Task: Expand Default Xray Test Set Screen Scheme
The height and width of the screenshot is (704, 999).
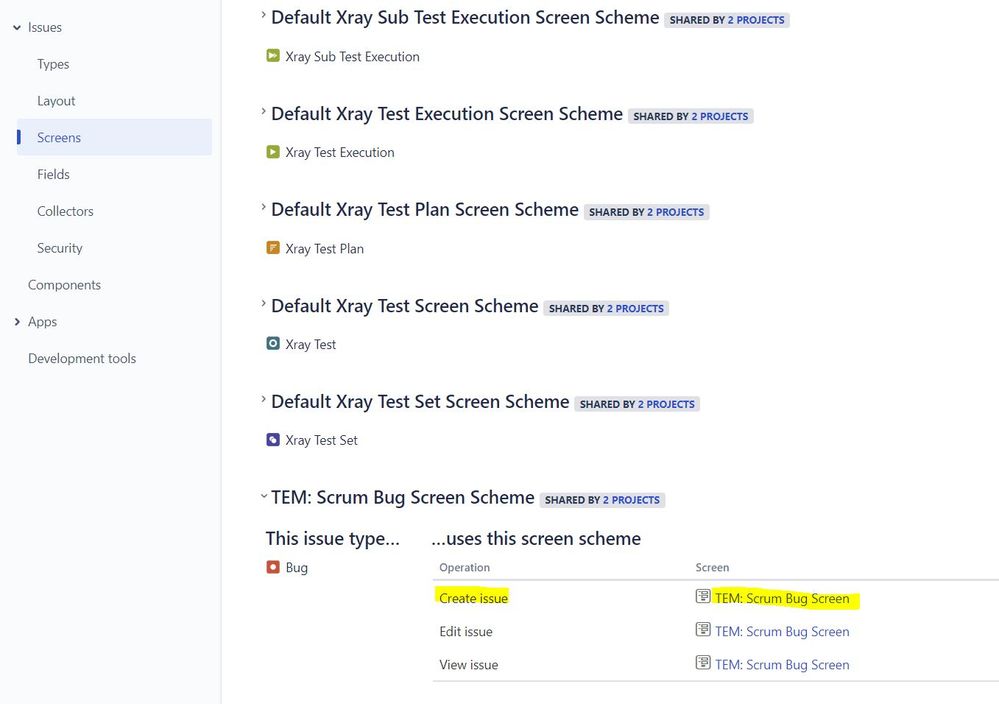Action: click(263, 399)
